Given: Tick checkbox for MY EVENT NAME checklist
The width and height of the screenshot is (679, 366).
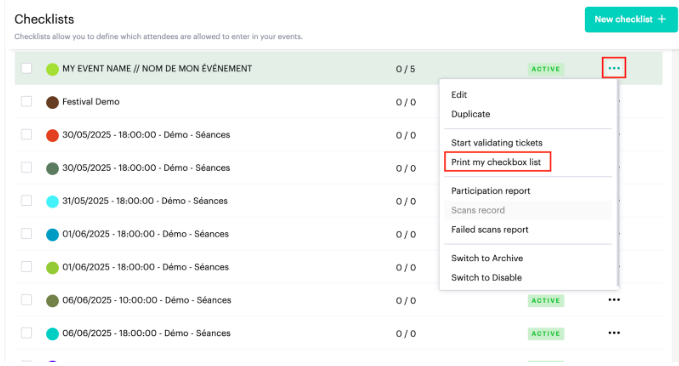Looking at the screenshot, I should click(26, 68).
